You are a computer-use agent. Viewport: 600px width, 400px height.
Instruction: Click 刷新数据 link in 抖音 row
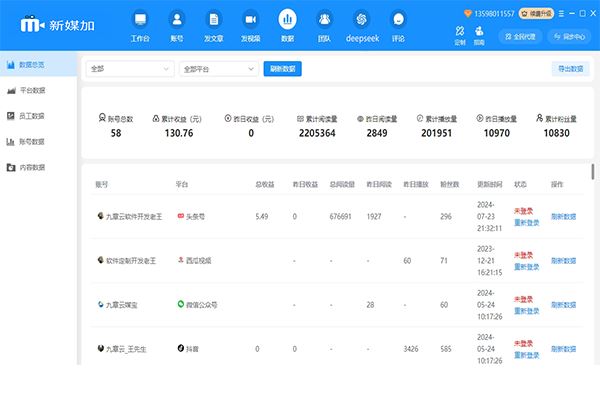[x=565, y=348]
